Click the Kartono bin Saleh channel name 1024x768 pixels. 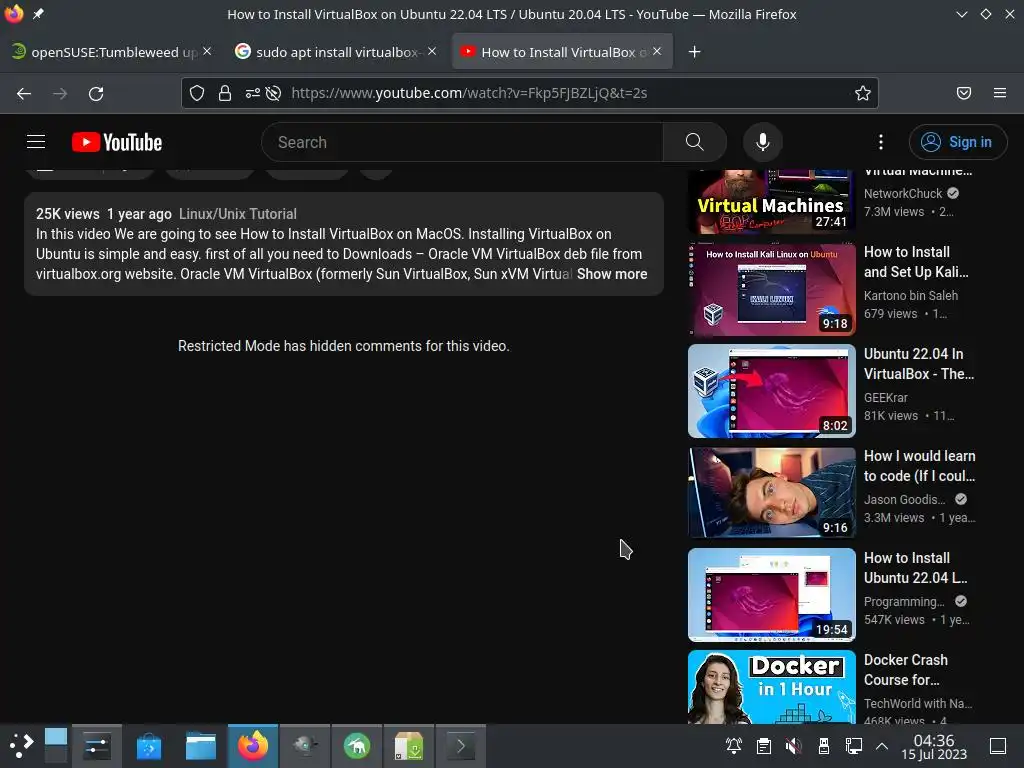coord(910,295)
